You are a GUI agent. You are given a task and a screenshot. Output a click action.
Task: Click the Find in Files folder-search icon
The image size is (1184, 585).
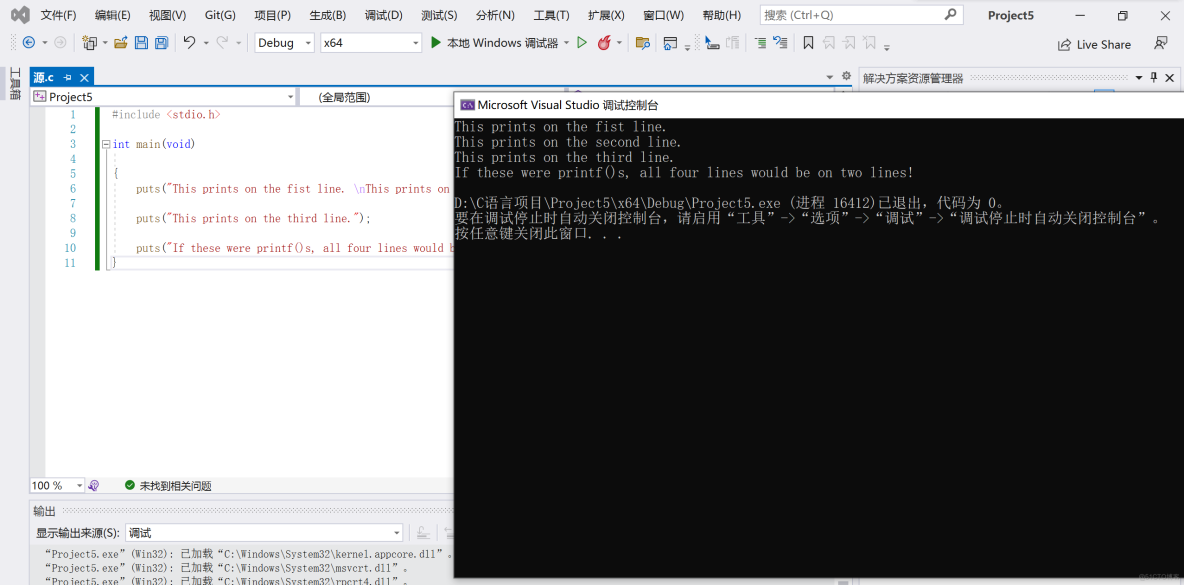[x=643, y=43]
